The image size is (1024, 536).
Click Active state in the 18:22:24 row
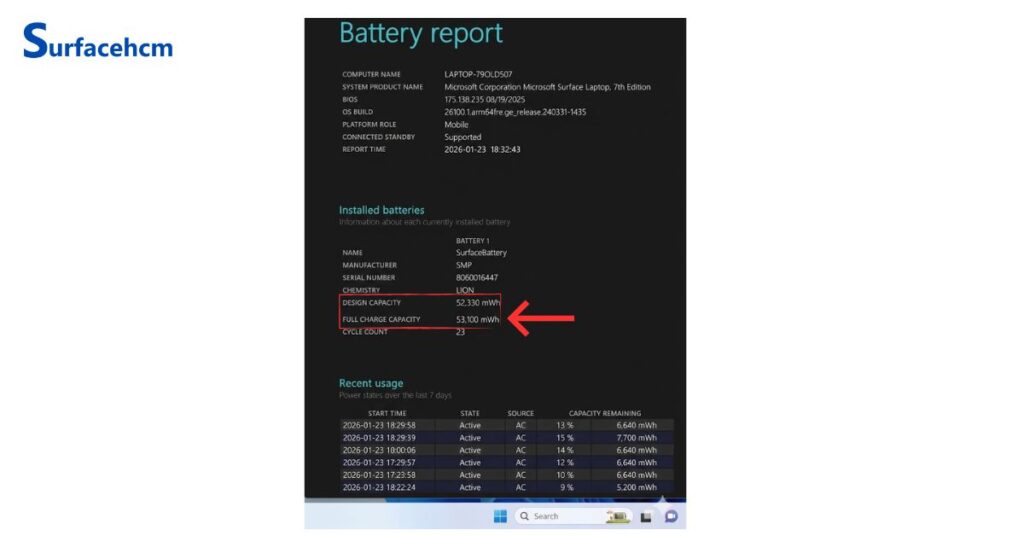click(470, 488)
